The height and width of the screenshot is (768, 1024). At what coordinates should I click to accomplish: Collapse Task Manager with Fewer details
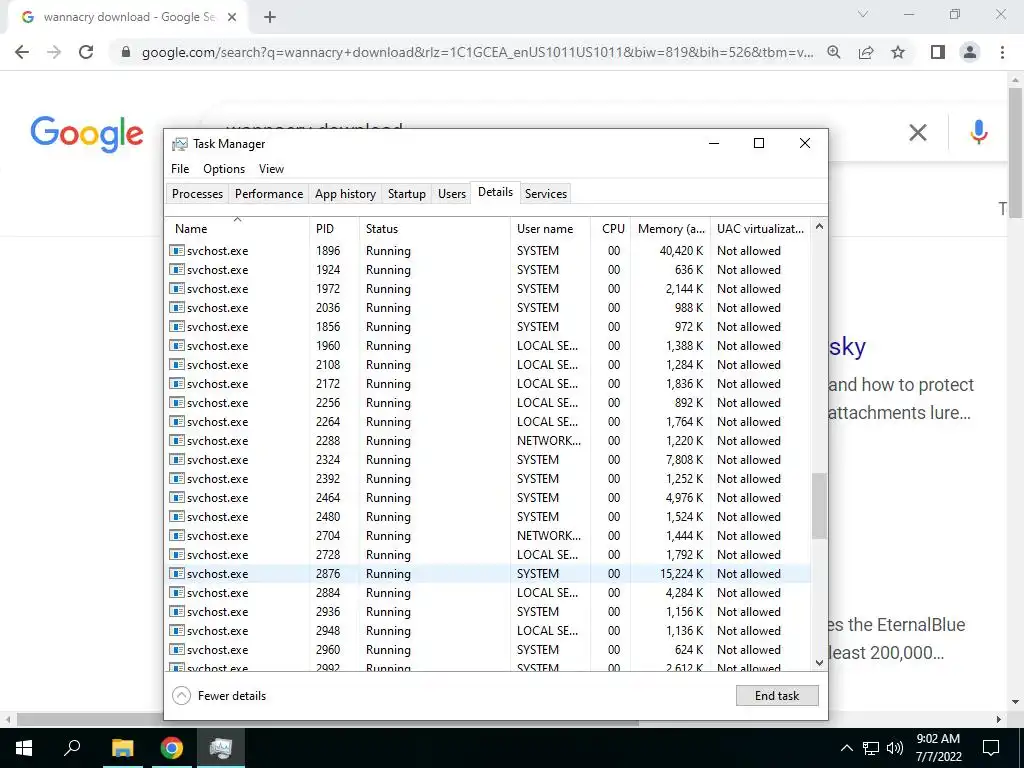219,696
